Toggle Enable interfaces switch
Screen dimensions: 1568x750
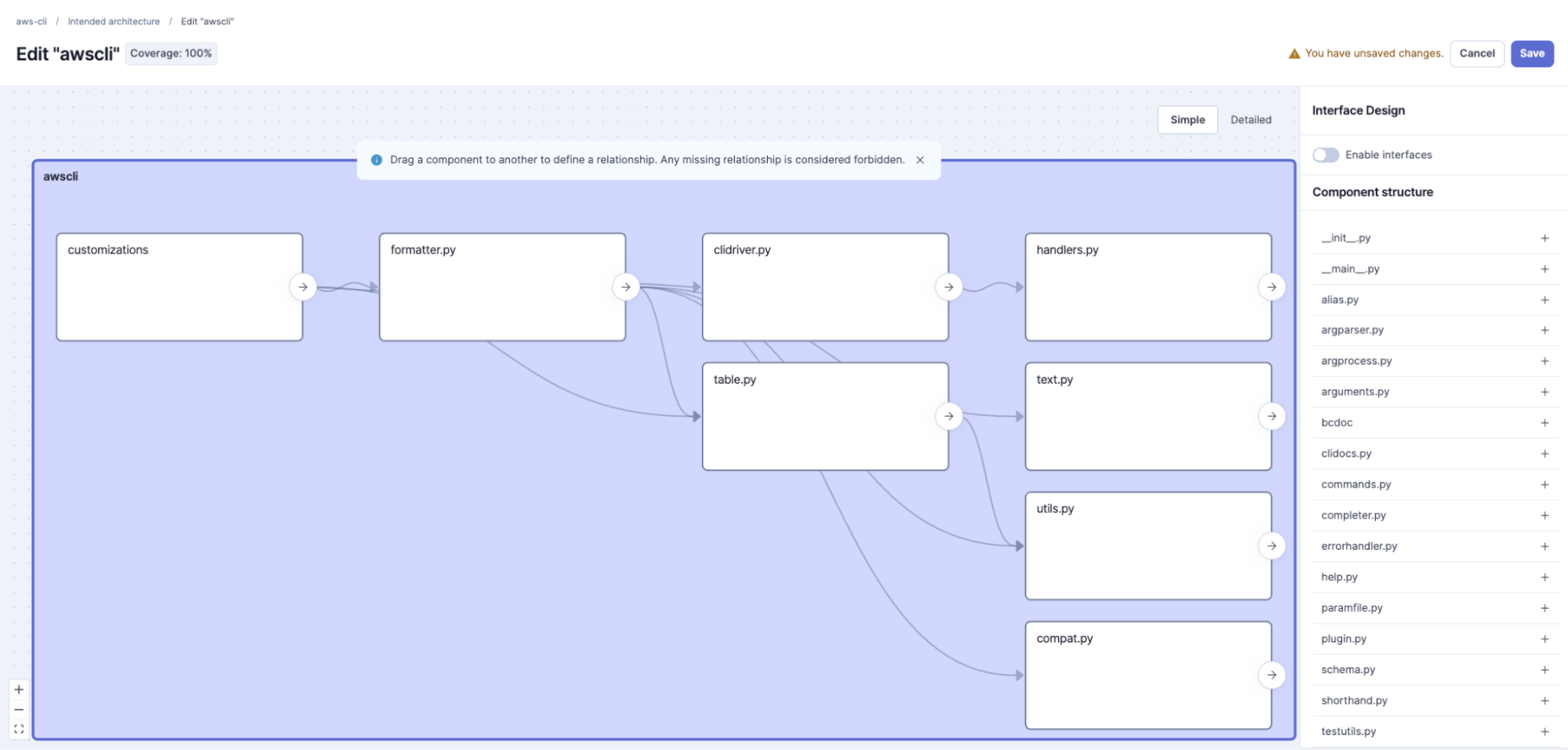1326,155
